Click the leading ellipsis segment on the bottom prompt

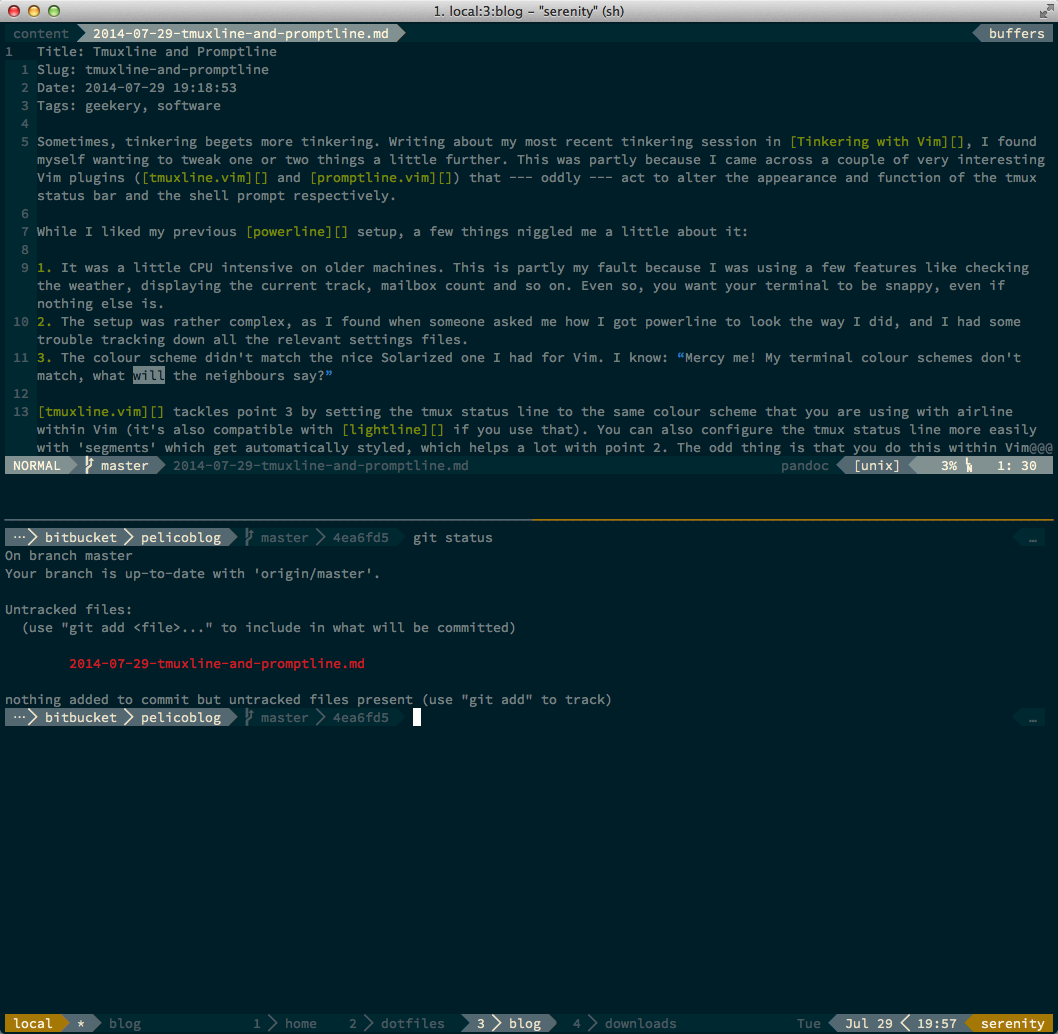[x=20, y=717]
